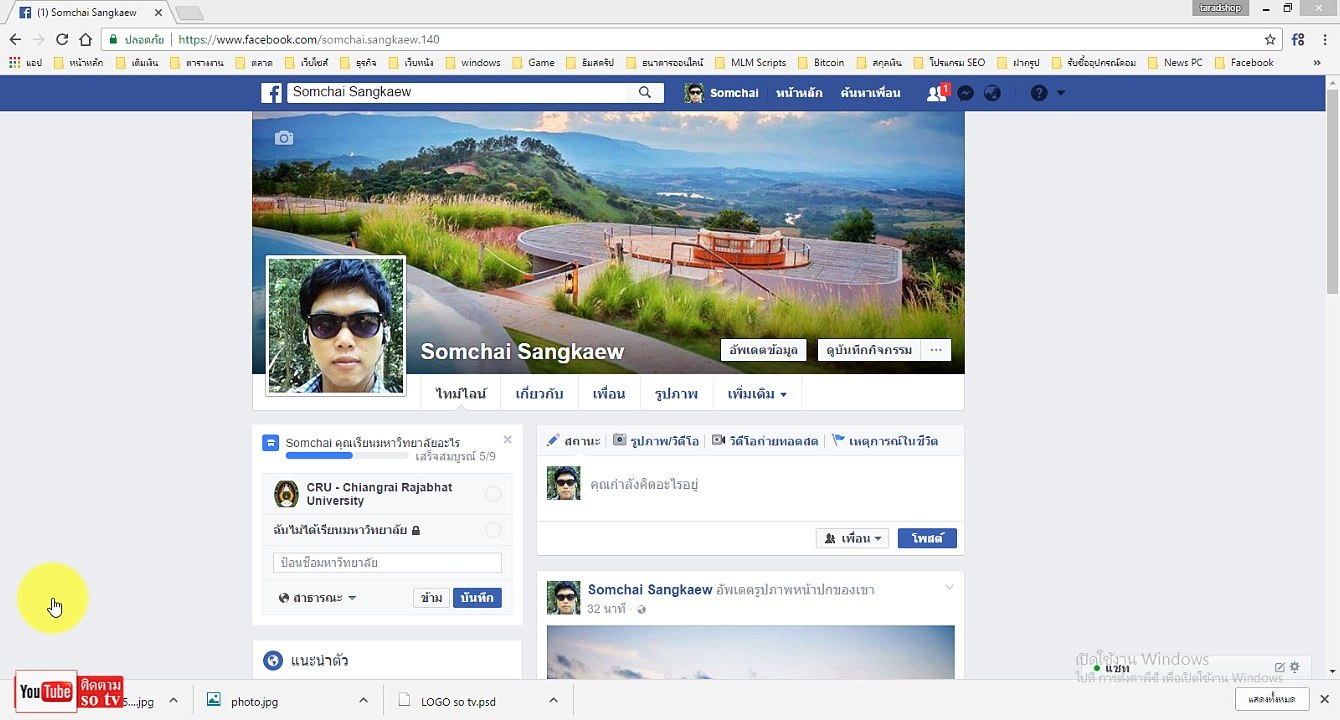
Task: Click the f8 extension icon
Action: pyautogui.click(x=1298, y=40)
